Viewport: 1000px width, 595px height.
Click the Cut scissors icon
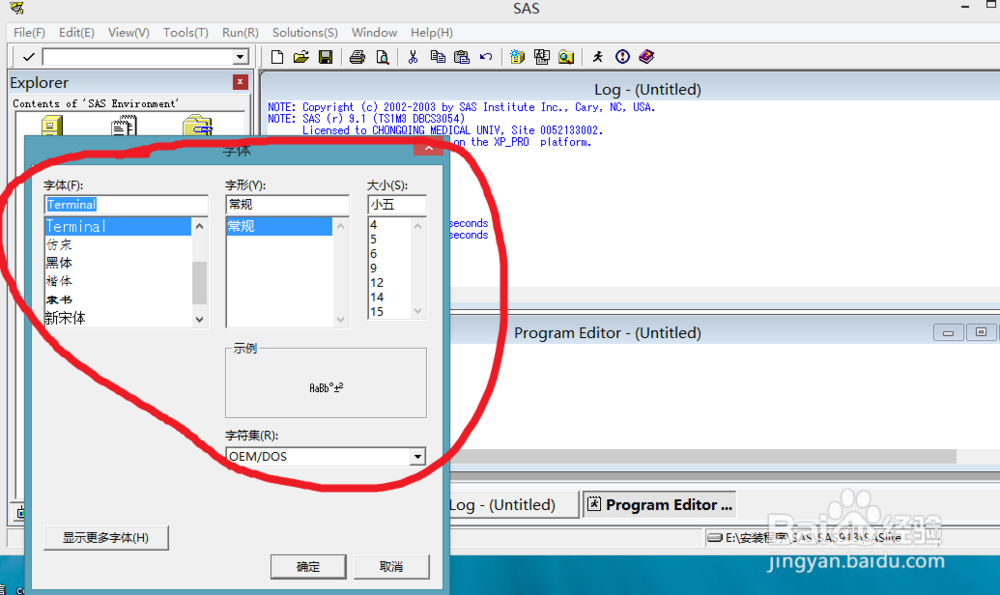coord(413,57)
